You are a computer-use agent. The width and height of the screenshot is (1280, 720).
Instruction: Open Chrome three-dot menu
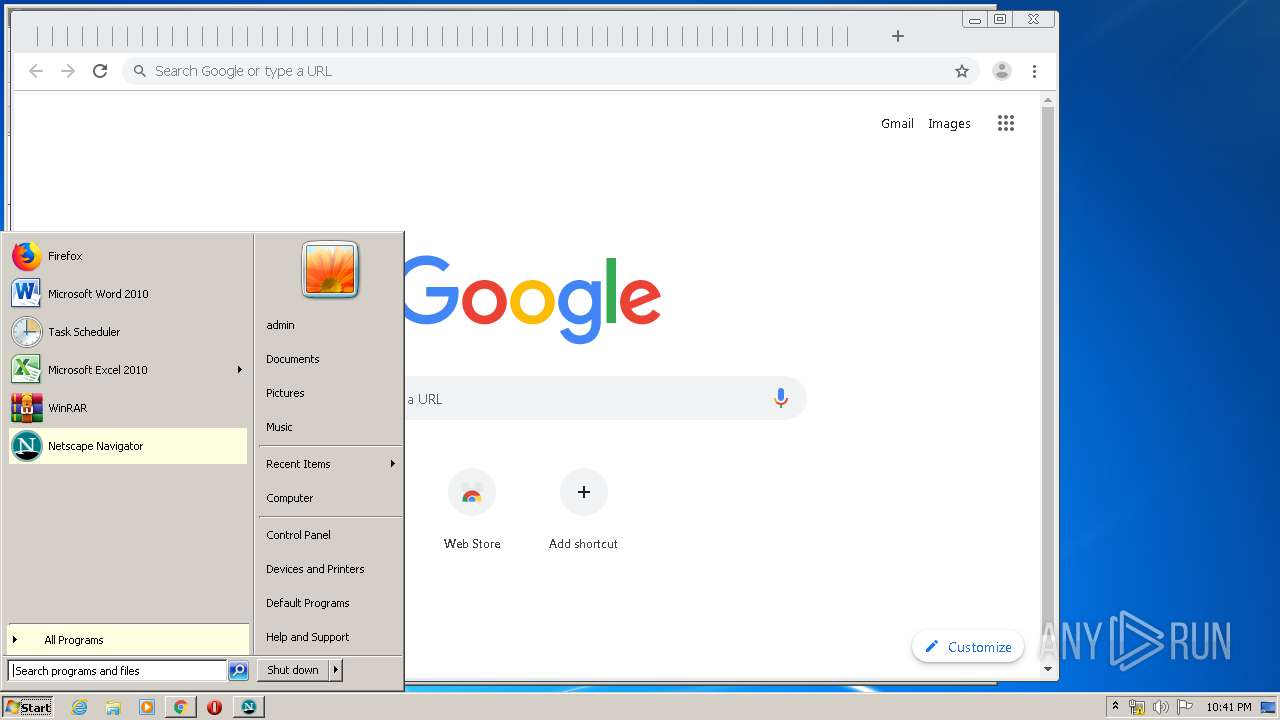[1034, 71]
